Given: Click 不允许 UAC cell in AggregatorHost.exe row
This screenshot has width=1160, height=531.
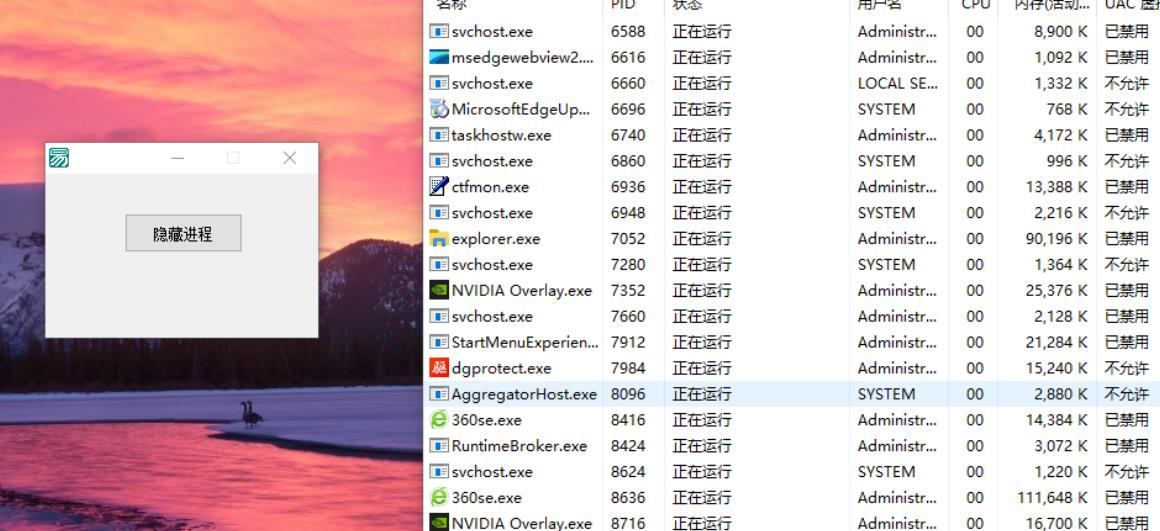Looking at the screenshot, I should click(1127, 394).
